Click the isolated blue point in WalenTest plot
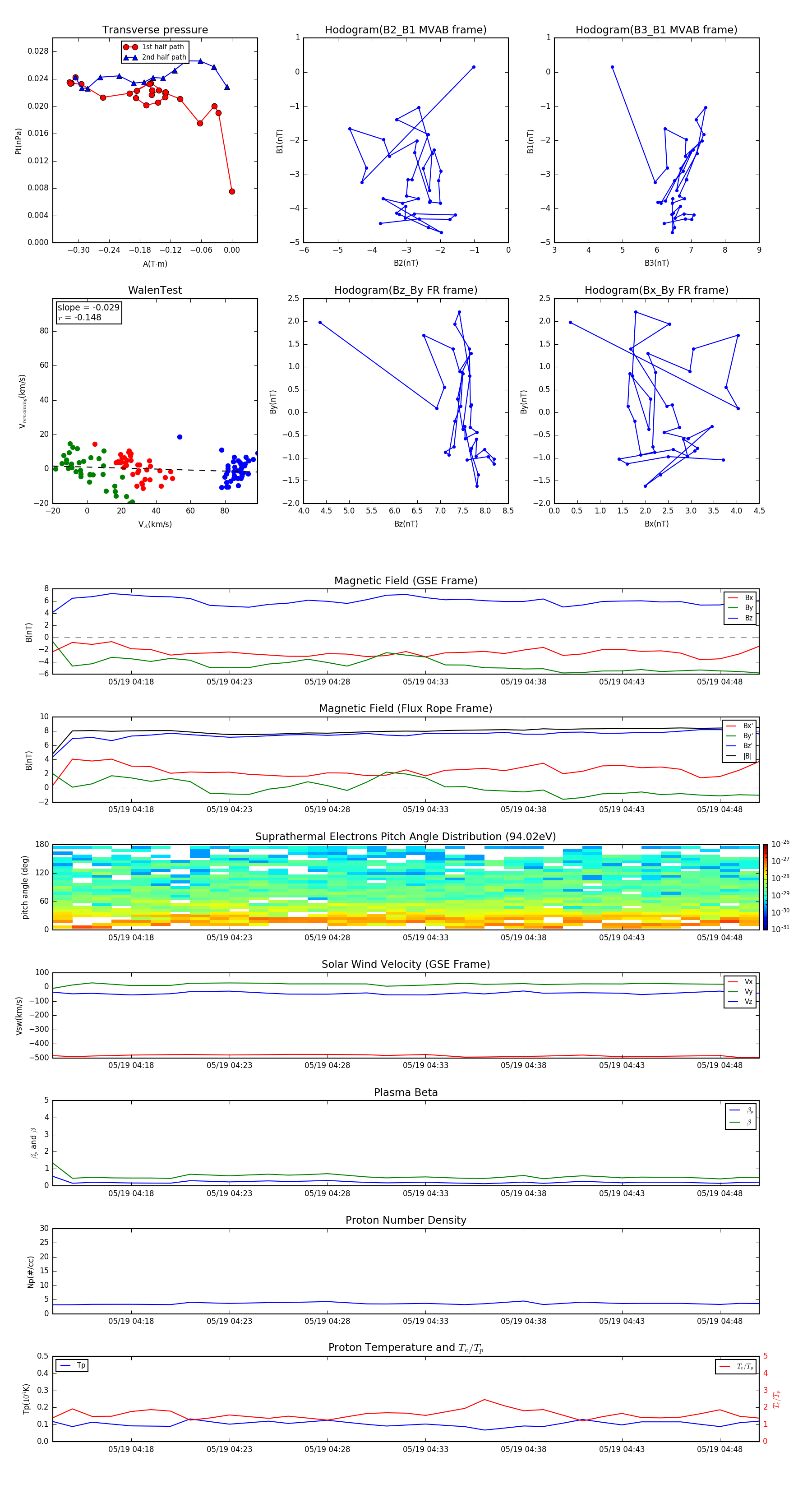This screenshot has width=812, height=1489. pyautogui.click(x=180, y=437)
